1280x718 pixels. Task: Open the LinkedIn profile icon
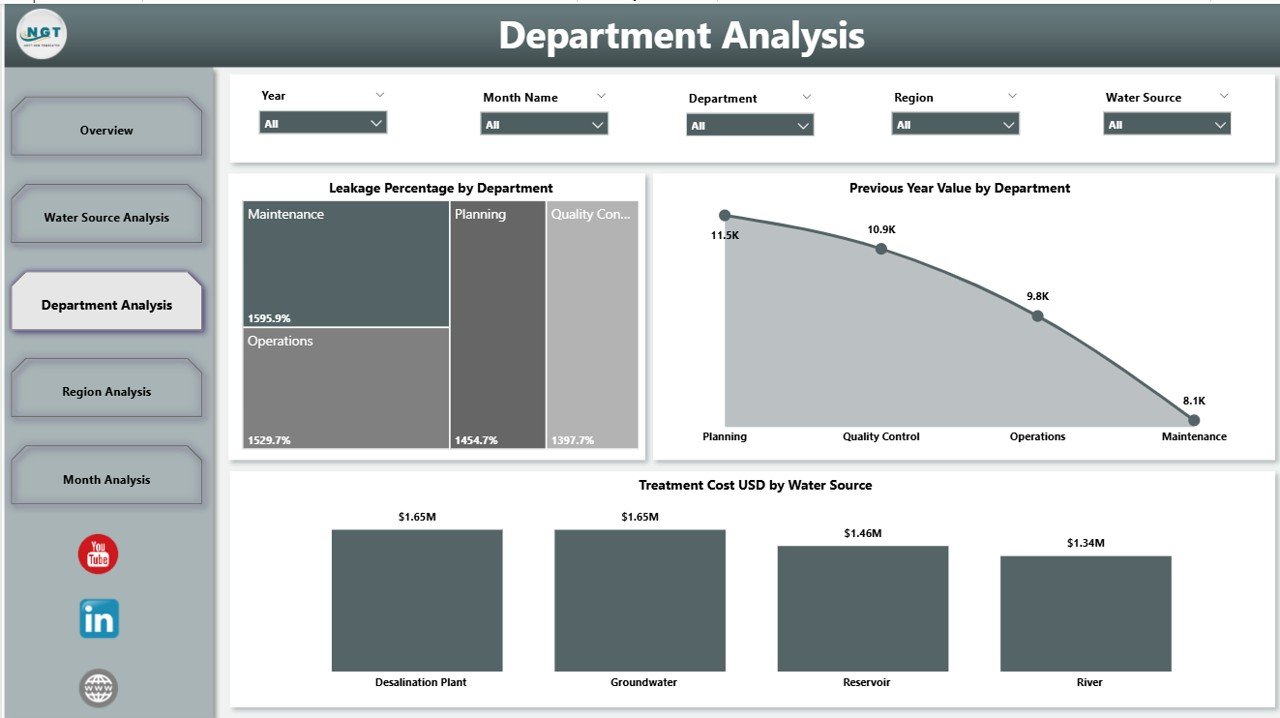coord(97,619)
